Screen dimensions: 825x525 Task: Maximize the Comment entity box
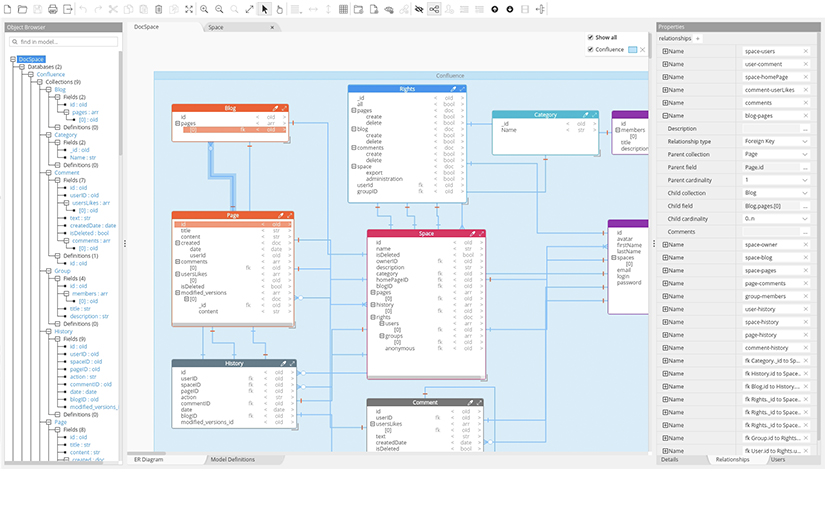click(479, 402)
